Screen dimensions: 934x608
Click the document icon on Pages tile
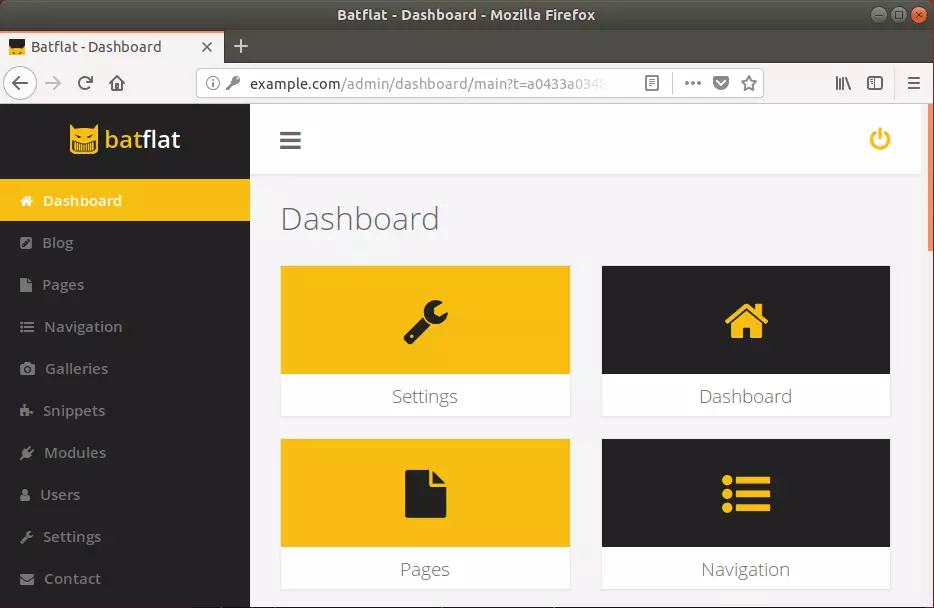[425, 494]
